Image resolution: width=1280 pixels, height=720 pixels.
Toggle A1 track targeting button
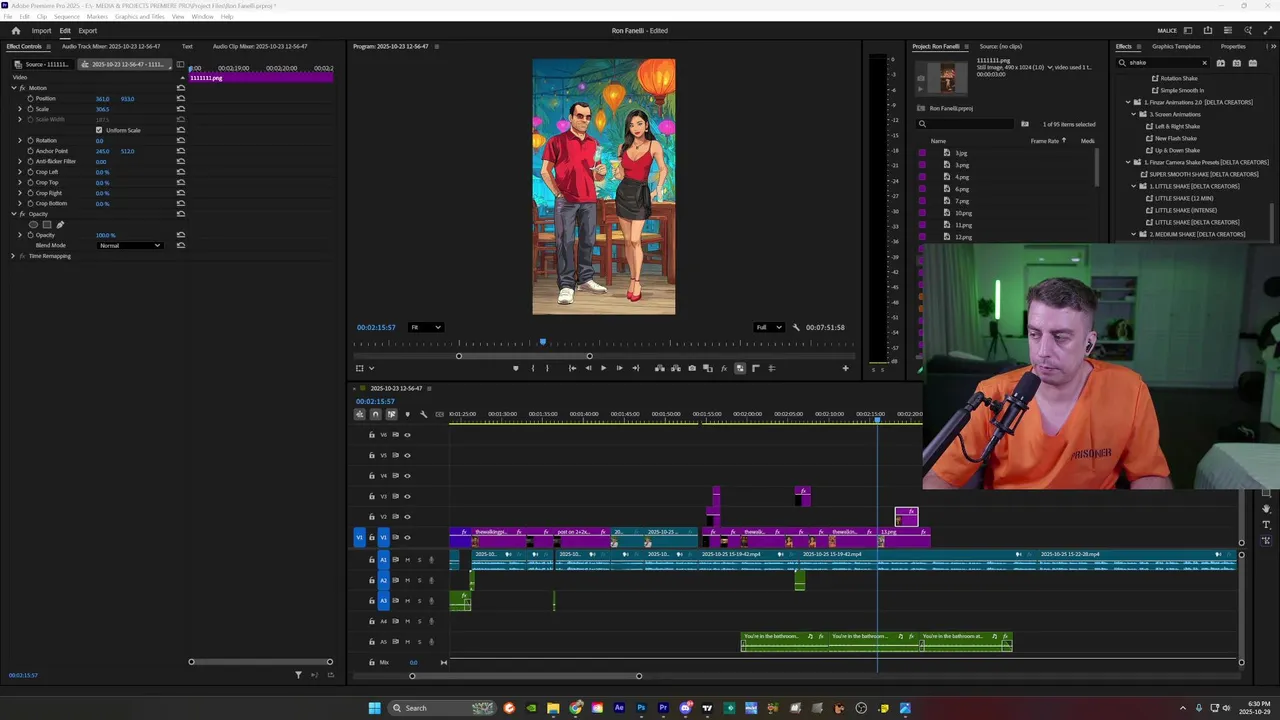click(383, 560)
